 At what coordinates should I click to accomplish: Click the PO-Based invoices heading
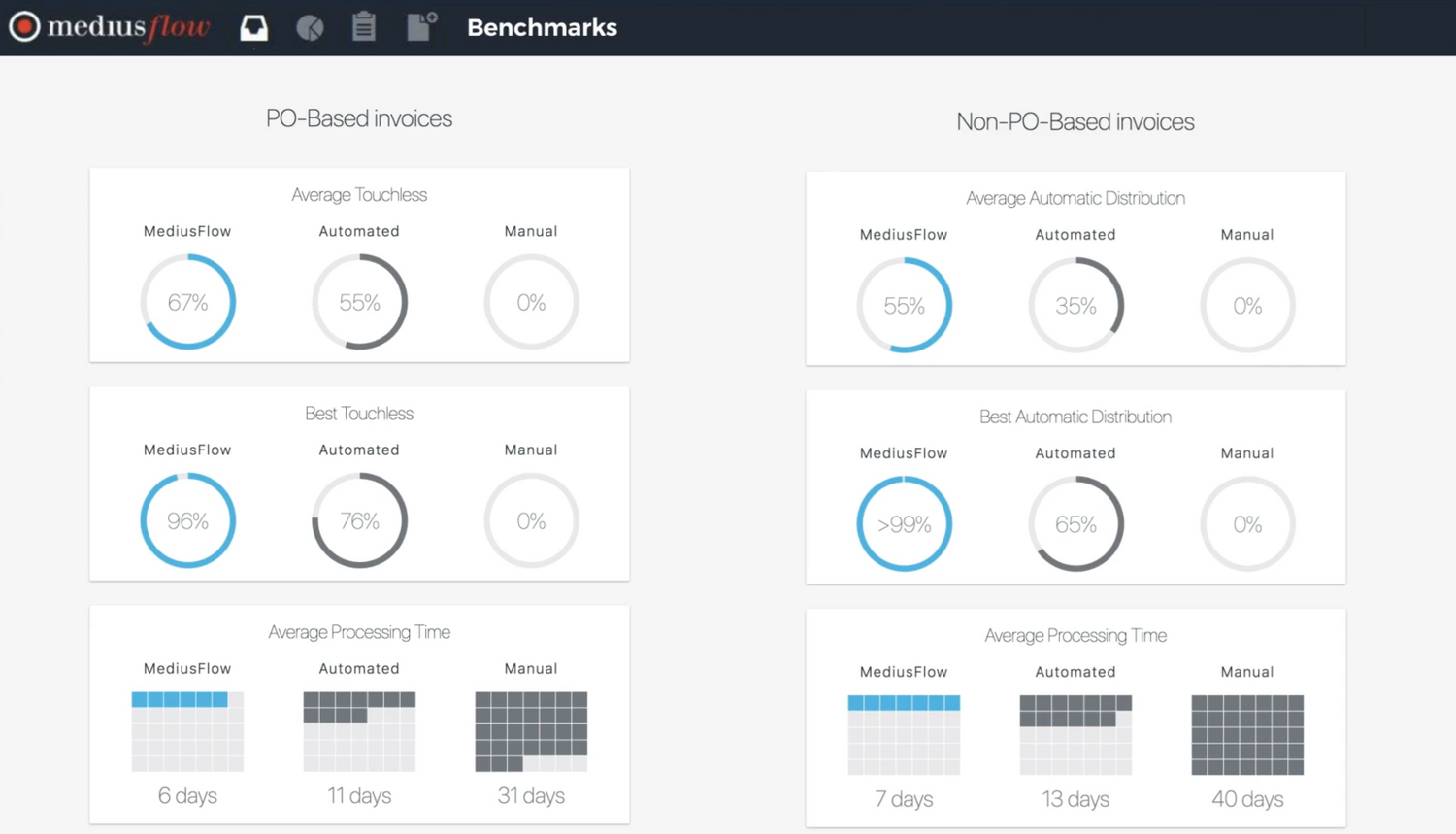tap(359, 118)
